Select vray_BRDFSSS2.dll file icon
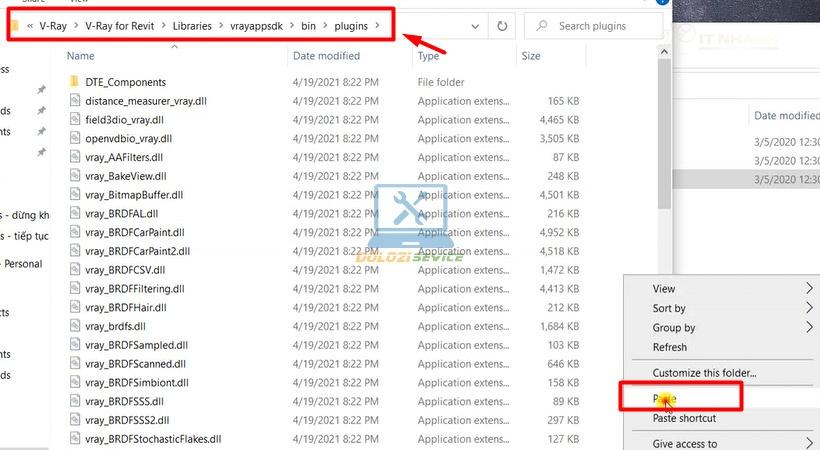This screenshot has width=820, height=450. pos(75,420)
